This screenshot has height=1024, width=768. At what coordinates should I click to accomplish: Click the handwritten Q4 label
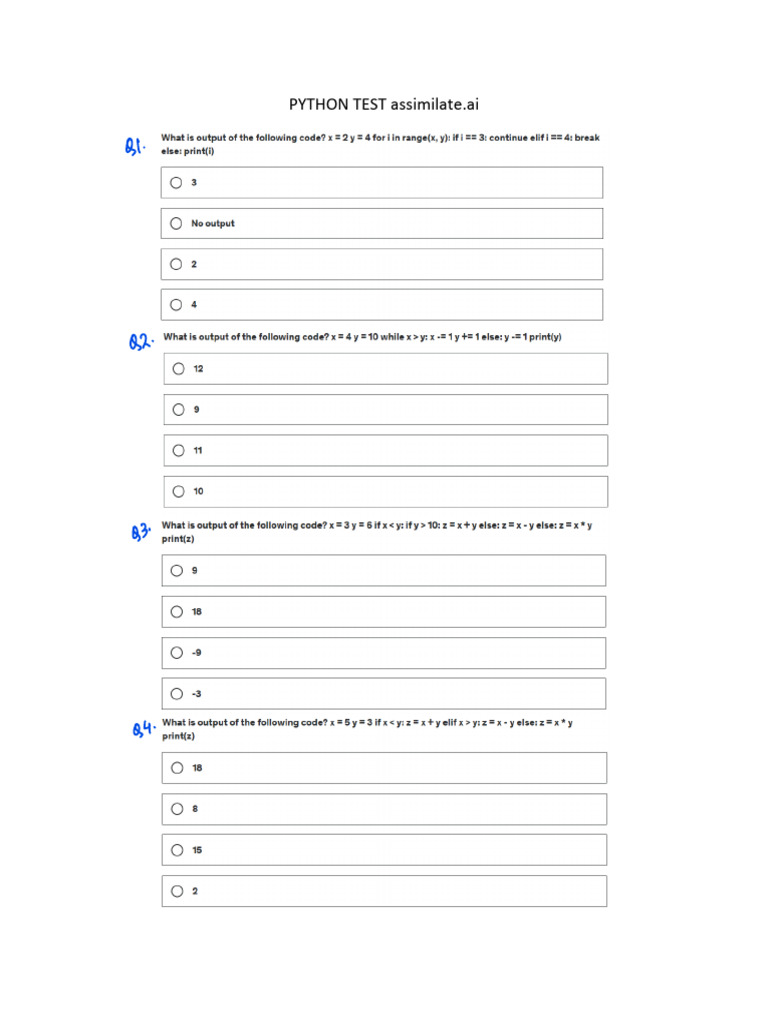(x=143, y=729)
